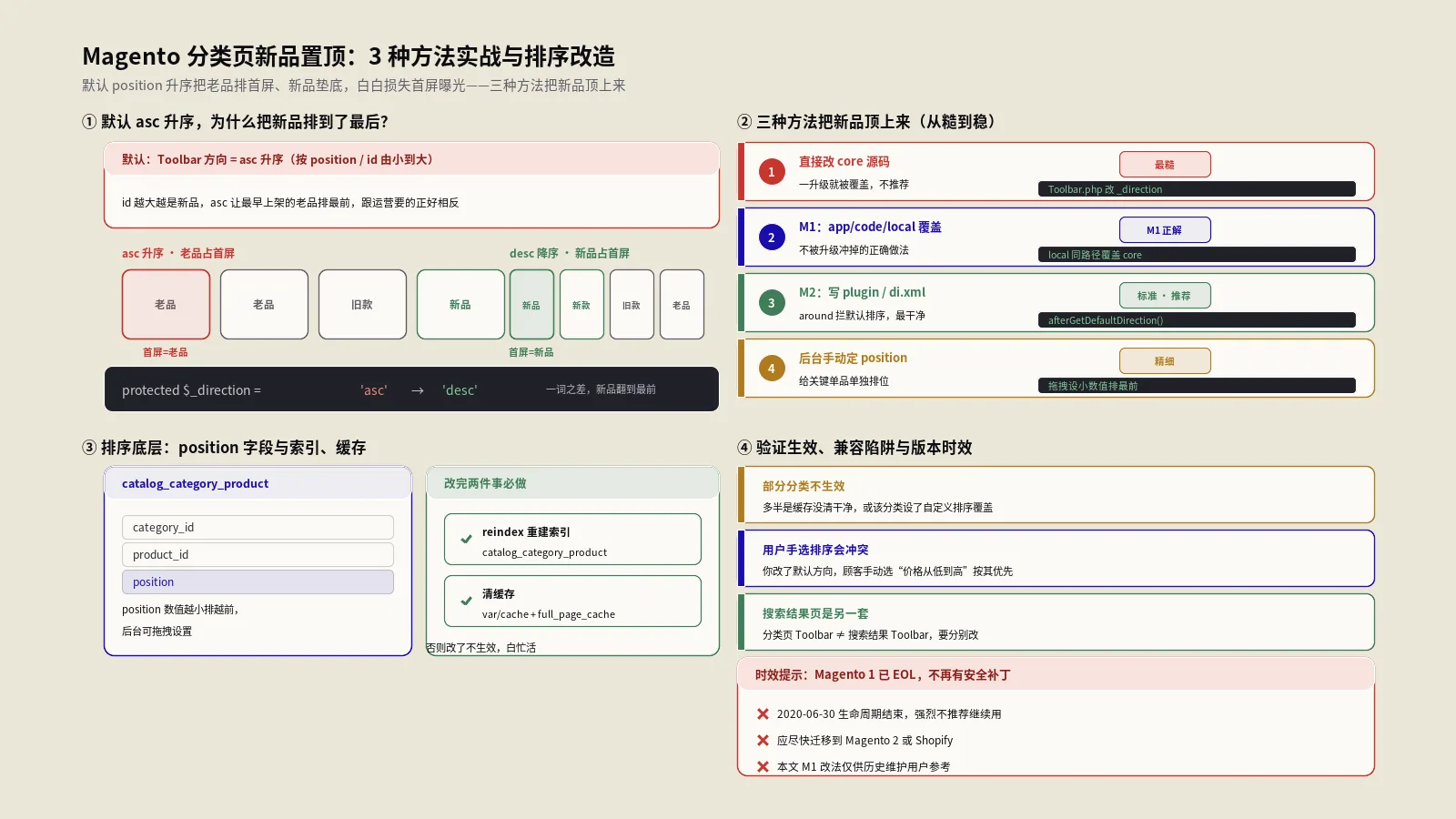Click the catalog_category_product table header
The width and height of the screenshot is (1456, 819).
258,483
